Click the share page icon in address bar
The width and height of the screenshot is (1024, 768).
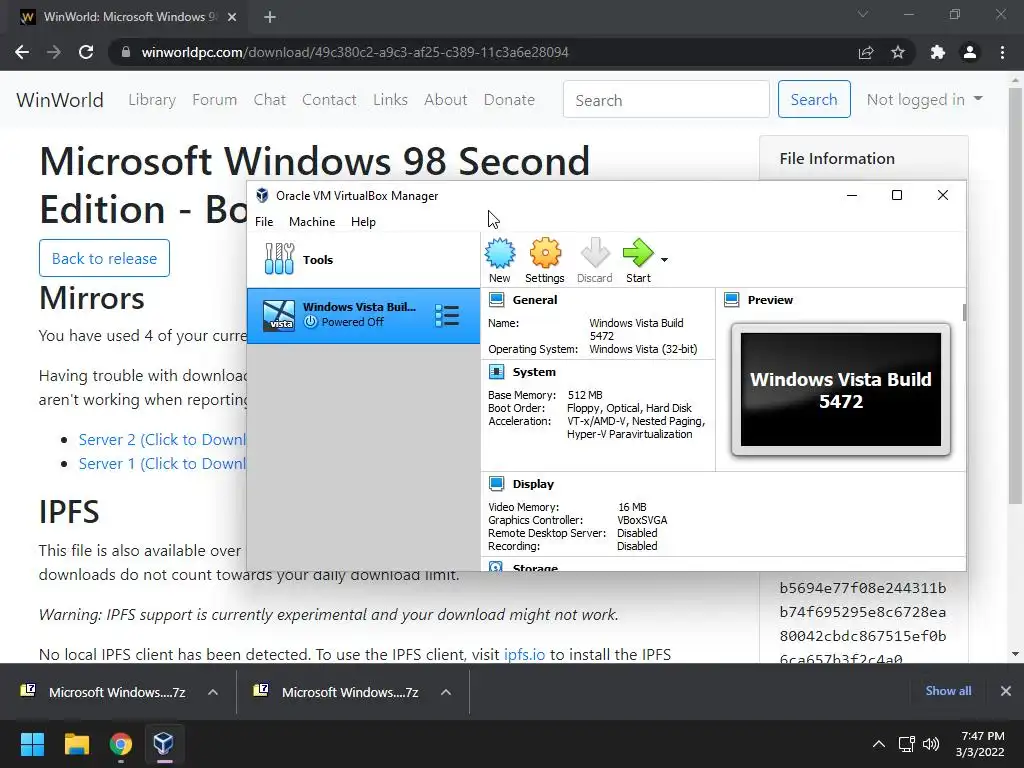click(866, 52)
